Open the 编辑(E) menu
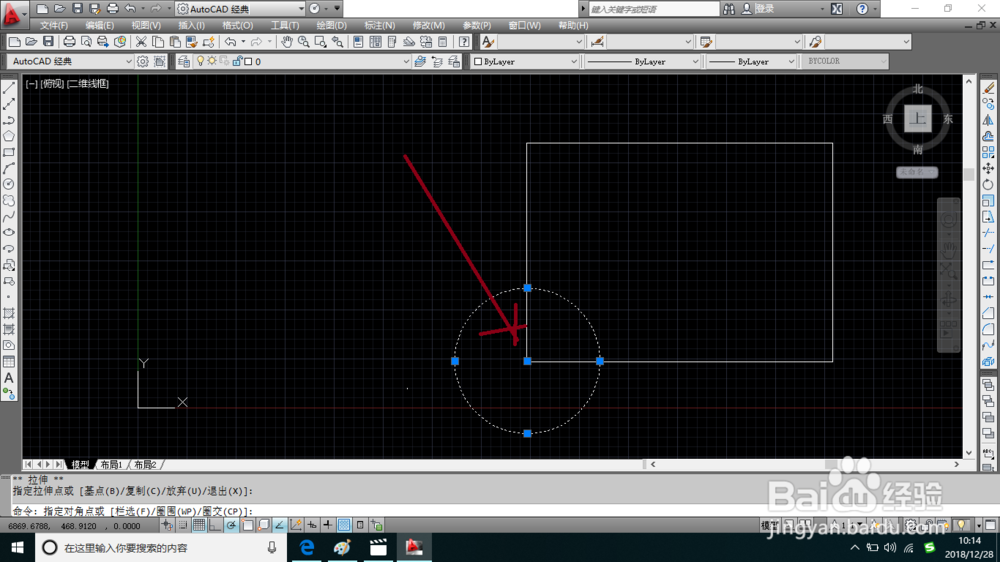 99,26
